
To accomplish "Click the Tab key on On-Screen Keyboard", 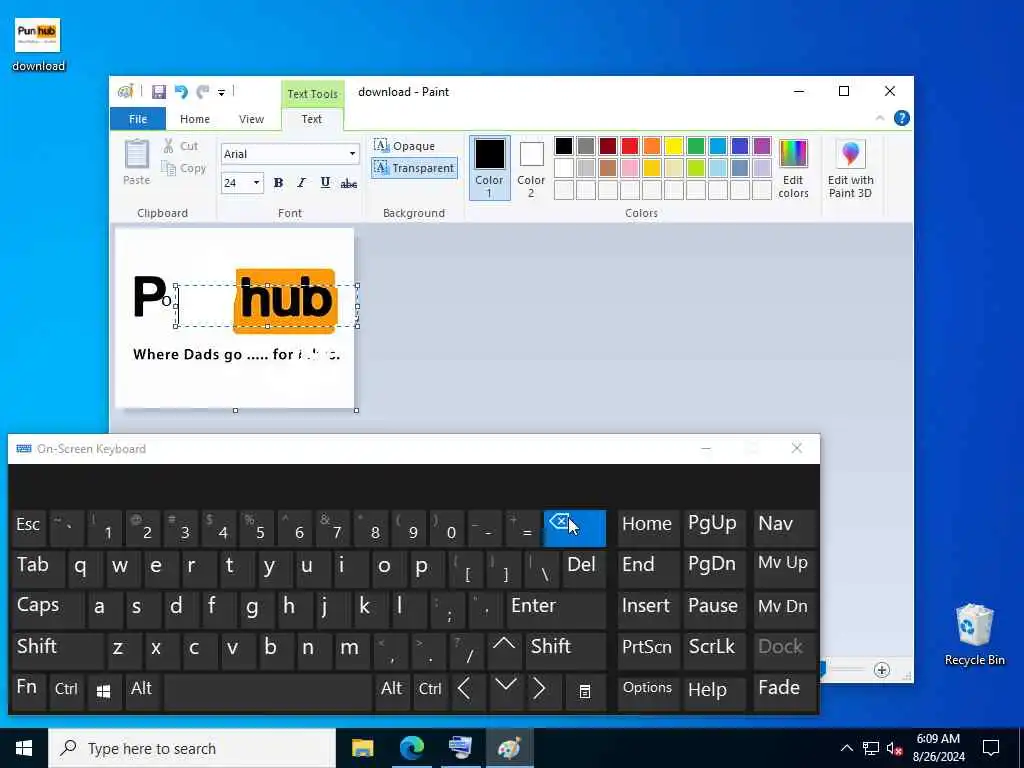I will (x=38, y=568).
